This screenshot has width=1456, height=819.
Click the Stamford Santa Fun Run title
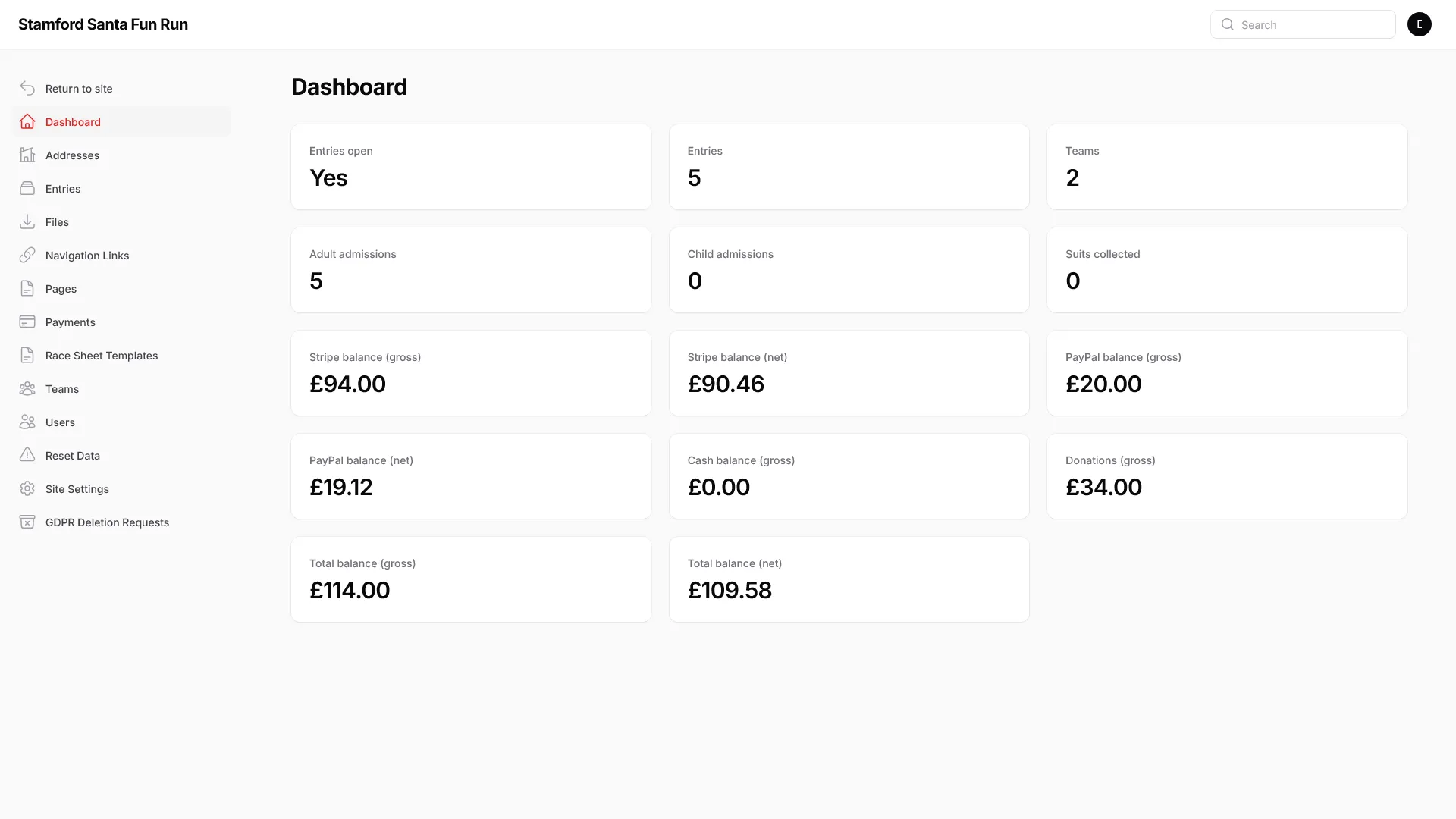(x=102, y=24)
